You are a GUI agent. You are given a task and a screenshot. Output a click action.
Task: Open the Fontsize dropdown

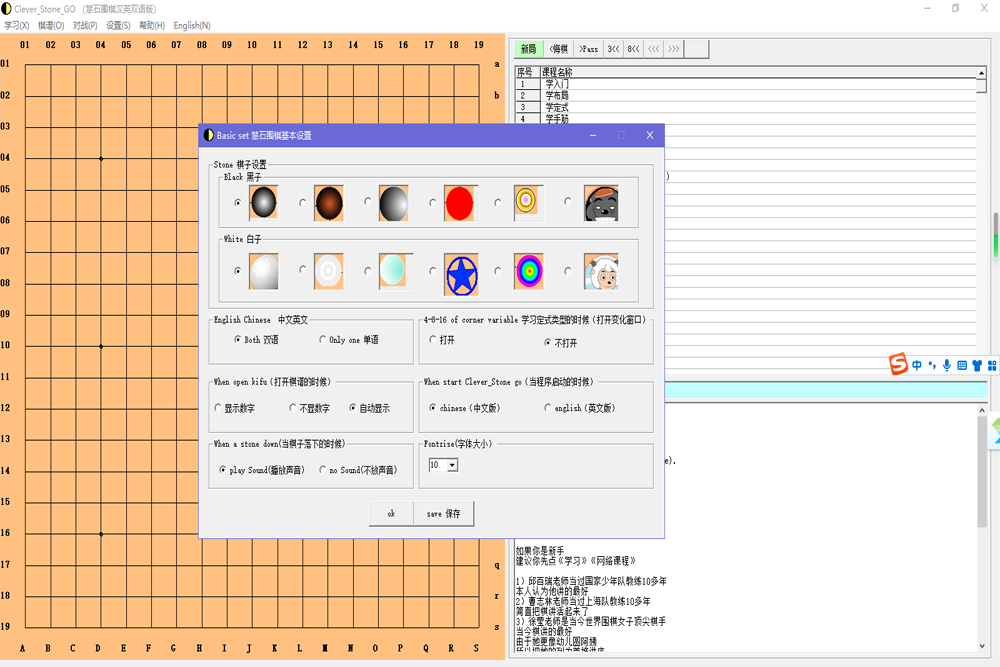pos(453,465)
